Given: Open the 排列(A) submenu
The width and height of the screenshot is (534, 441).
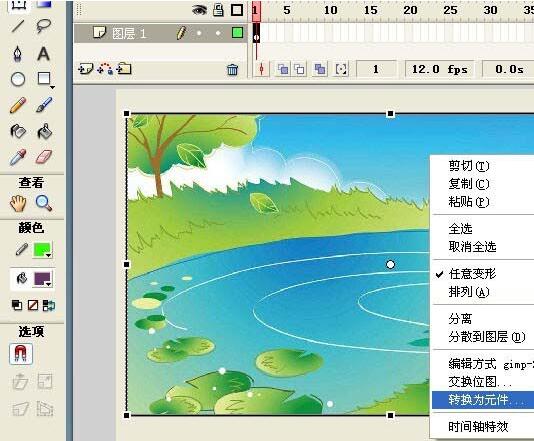Looking at the screenshot, I should click(469, 292).
